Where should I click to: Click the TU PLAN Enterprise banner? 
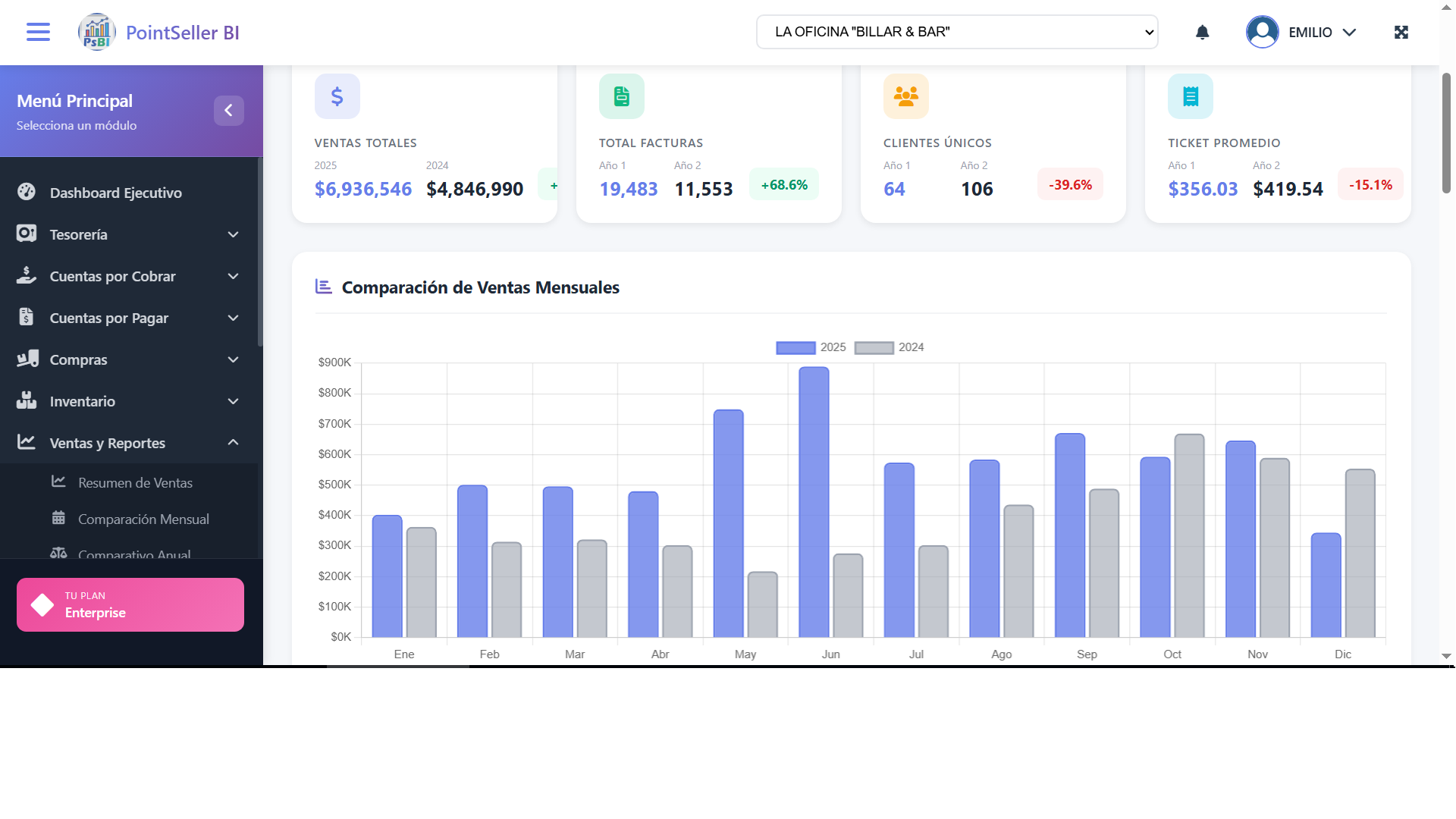(x=130, y=604)
